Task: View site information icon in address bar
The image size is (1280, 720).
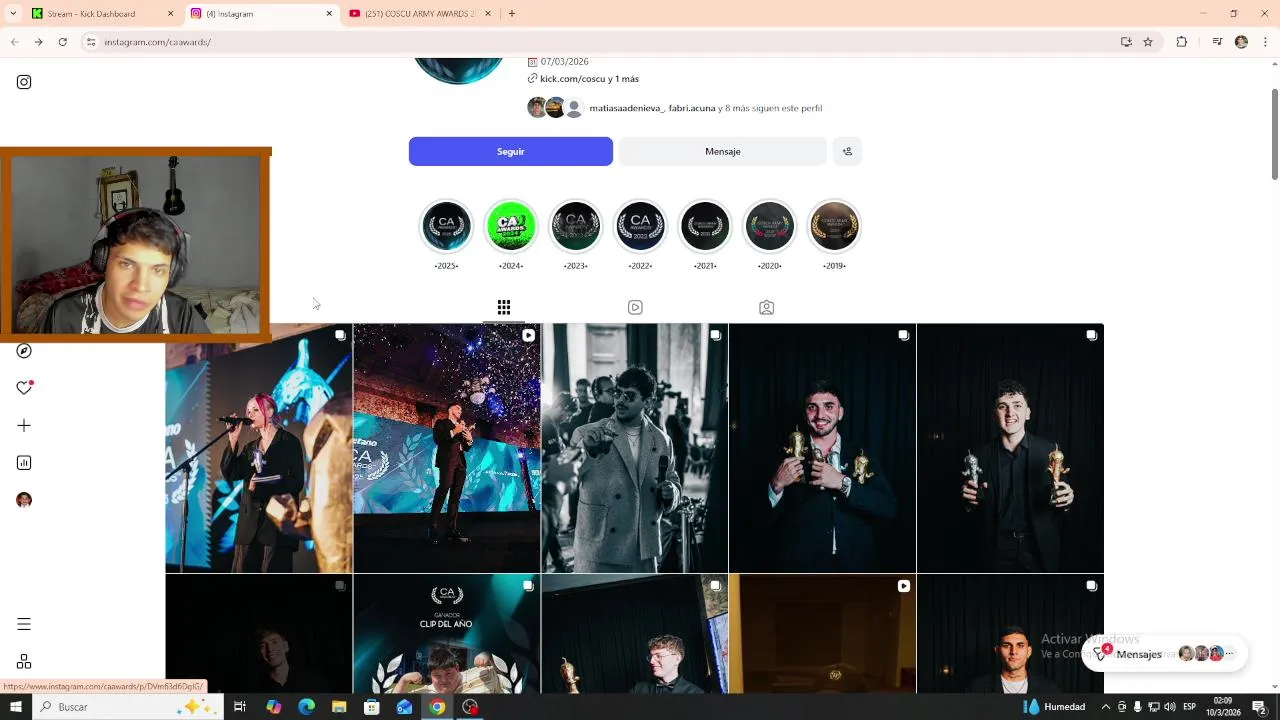Action: pos(90,42)
